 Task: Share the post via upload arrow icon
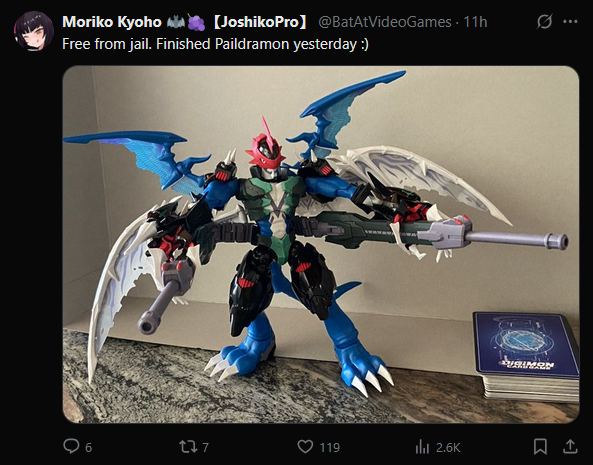(x=570, y=446)
